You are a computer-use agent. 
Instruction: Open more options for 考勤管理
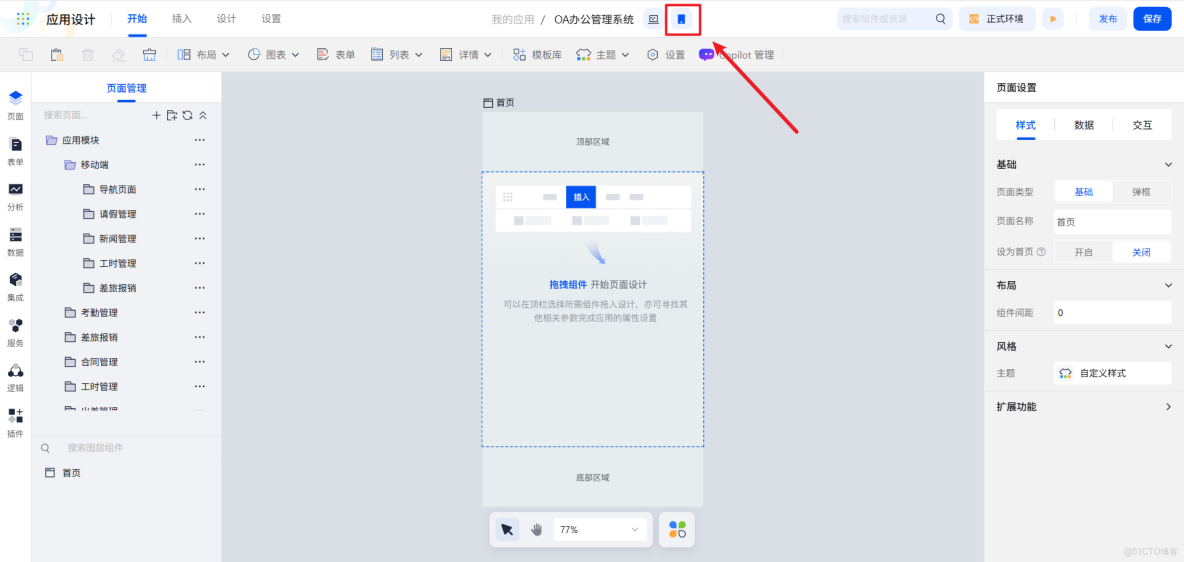(199, 313)
